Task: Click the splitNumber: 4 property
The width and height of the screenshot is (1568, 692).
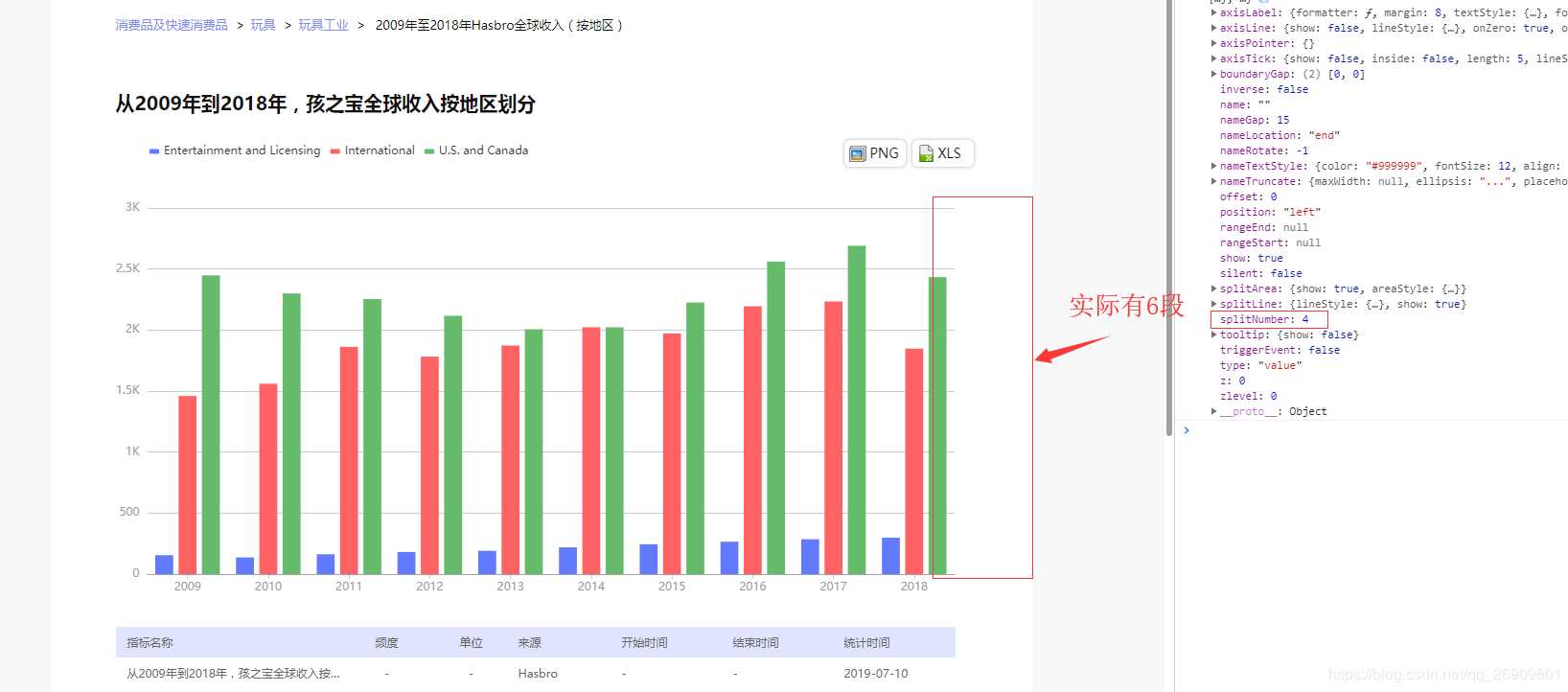Action: (1264, 319)
